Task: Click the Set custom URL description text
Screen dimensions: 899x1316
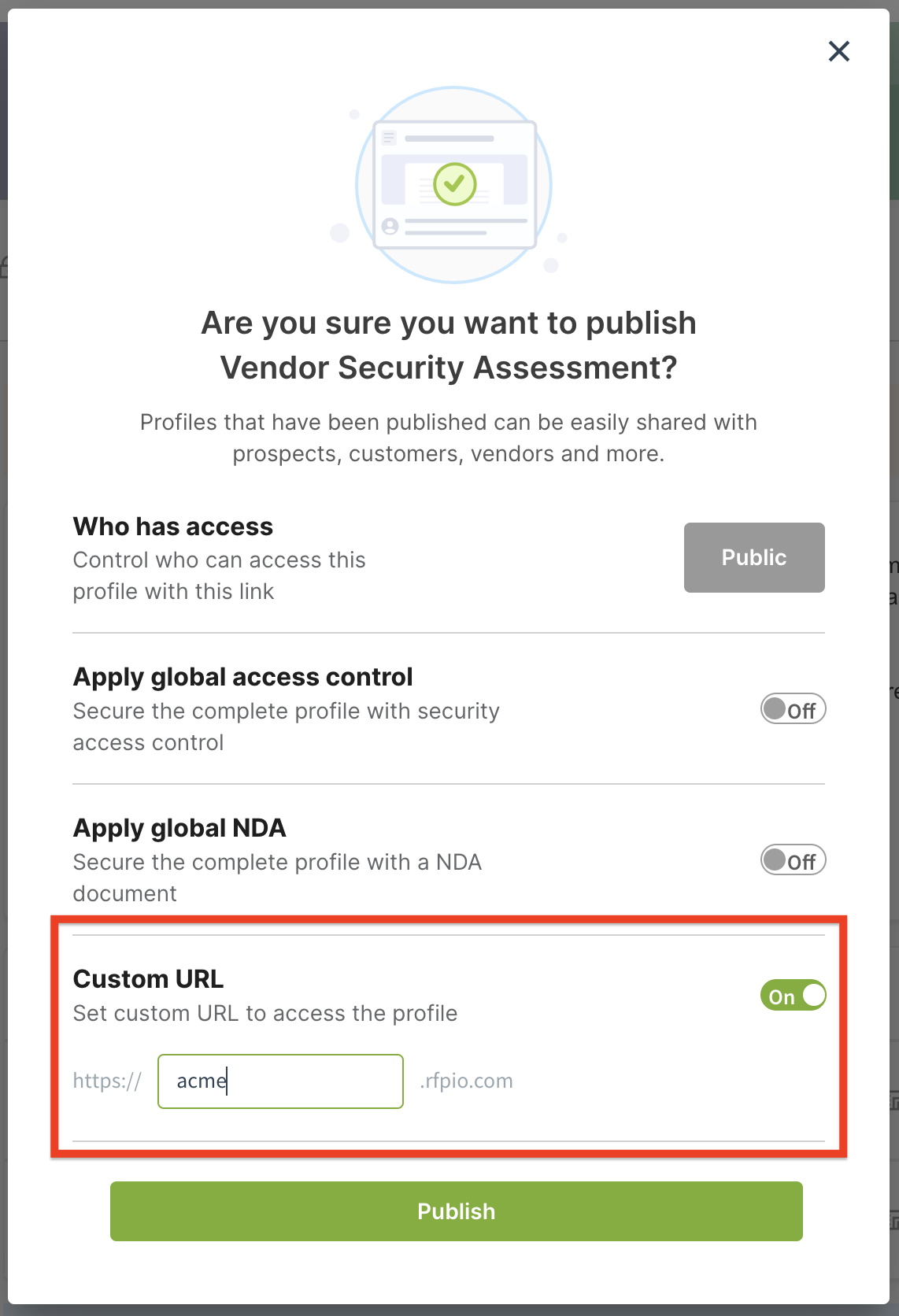Action: 265,1013
